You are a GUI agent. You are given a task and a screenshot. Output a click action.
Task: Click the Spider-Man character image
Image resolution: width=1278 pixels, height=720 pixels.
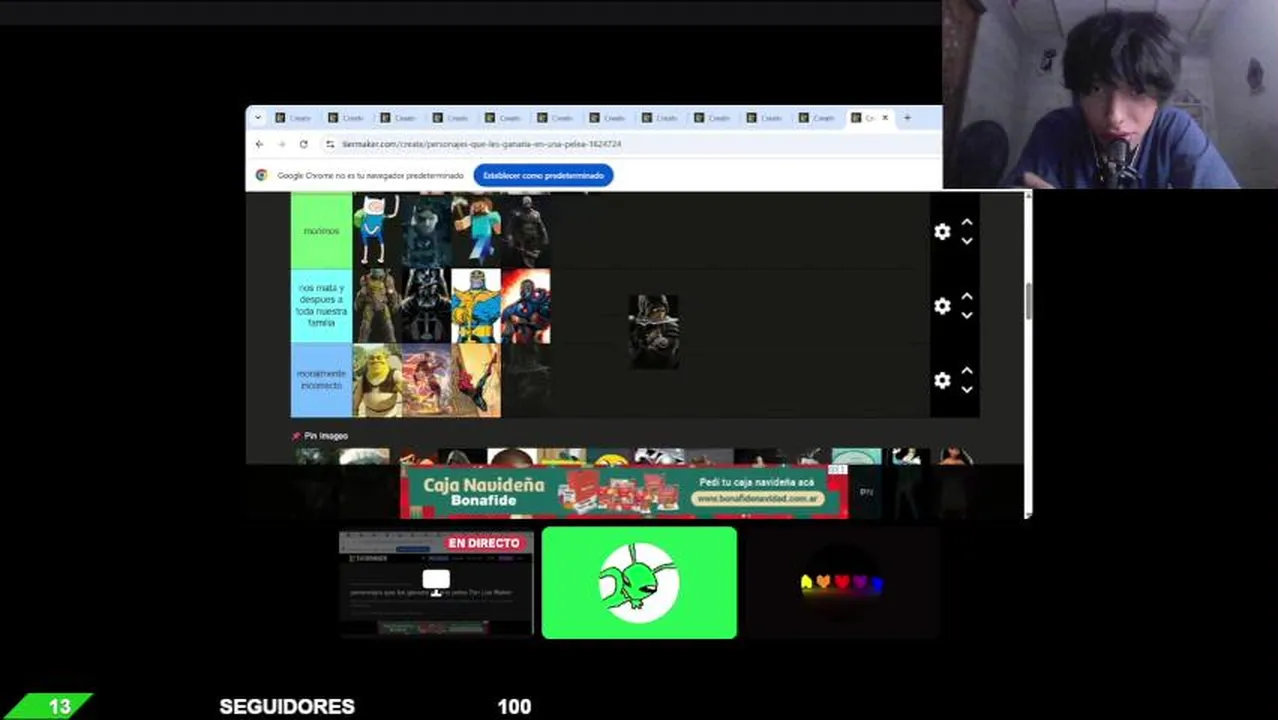476,381
